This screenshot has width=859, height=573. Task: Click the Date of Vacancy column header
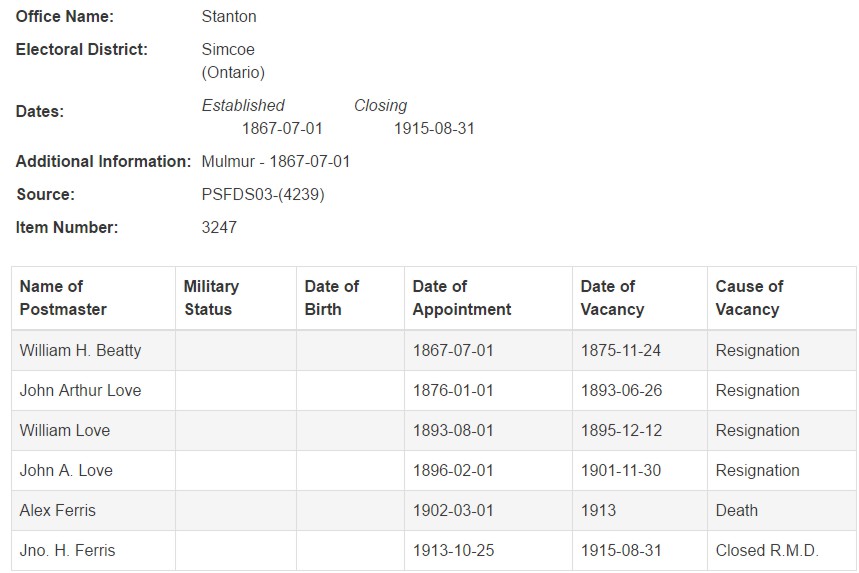pyautogui.click(x=612, y=298)
